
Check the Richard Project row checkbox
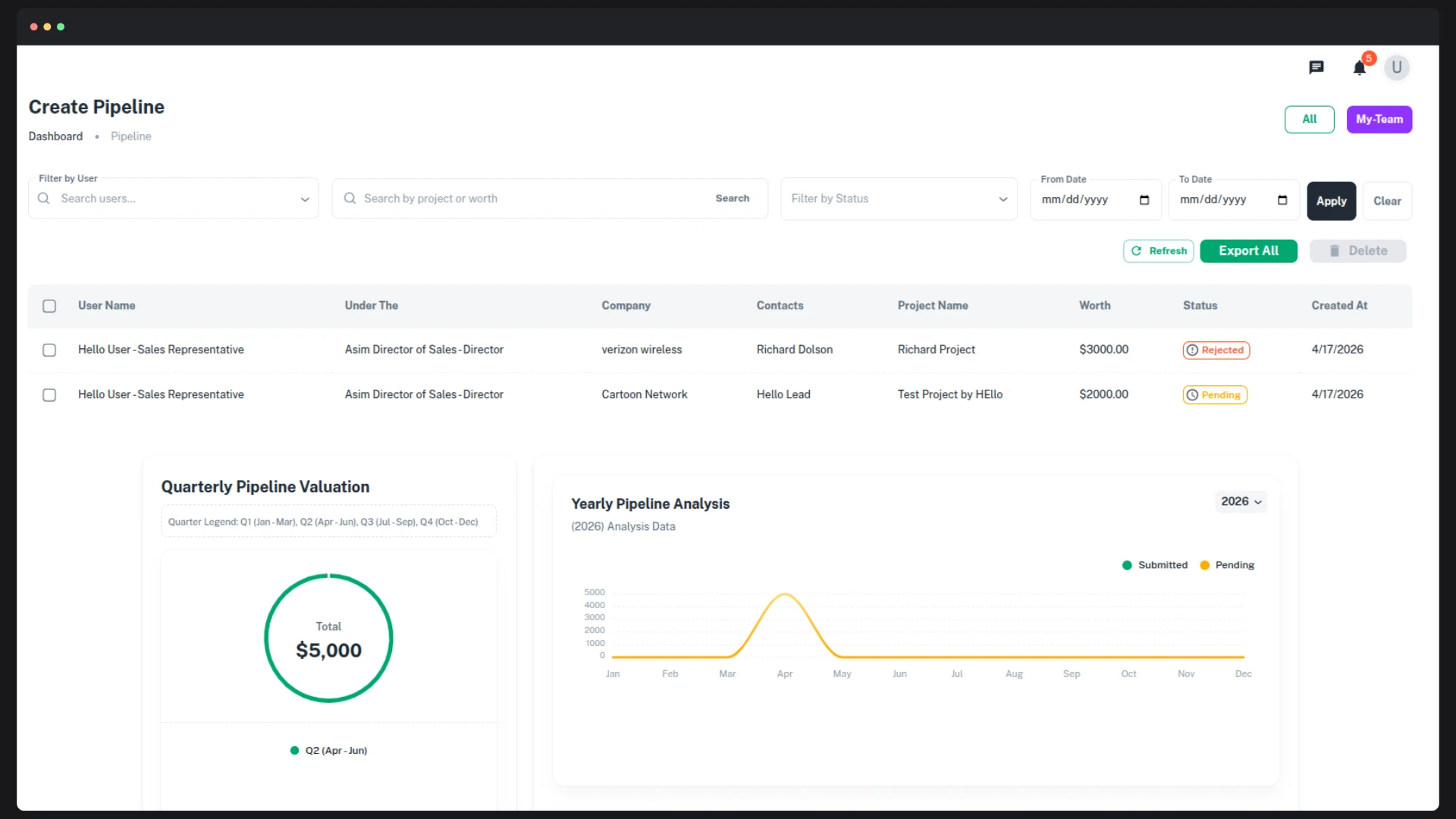point(49,350)
